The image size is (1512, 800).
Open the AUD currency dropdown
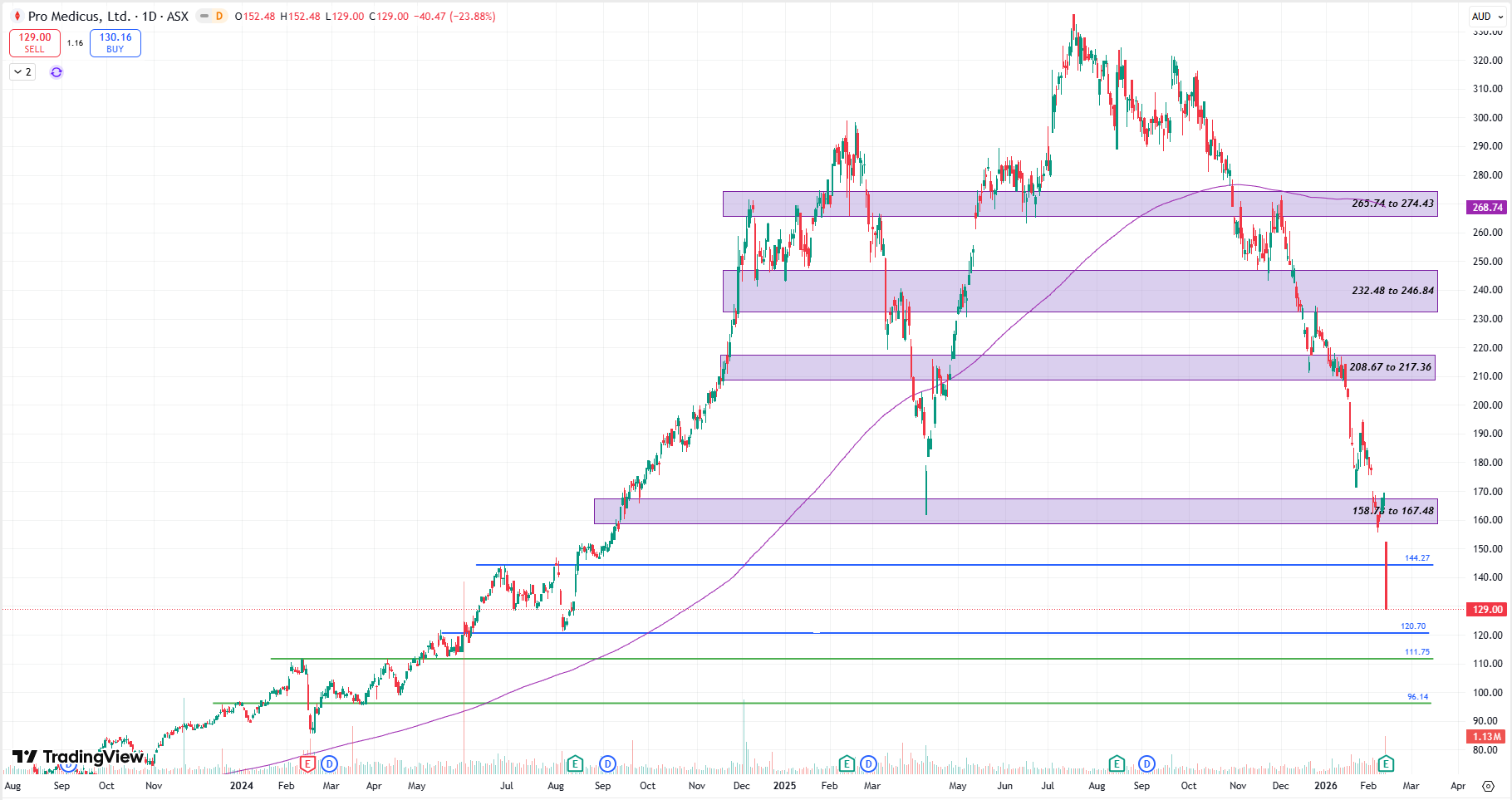coord(1487,16)
